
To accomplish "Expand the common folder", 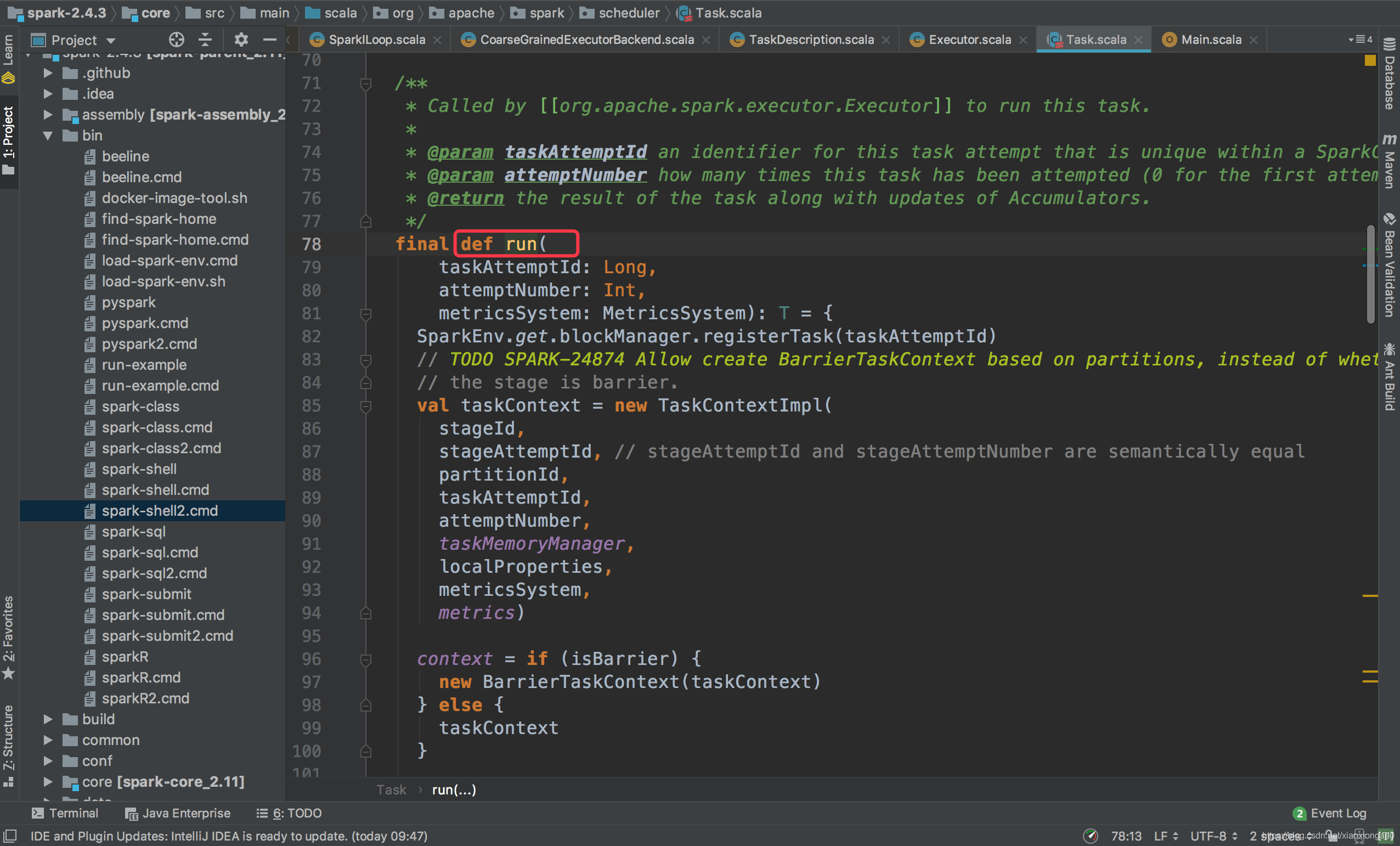I will pos(48,740).
